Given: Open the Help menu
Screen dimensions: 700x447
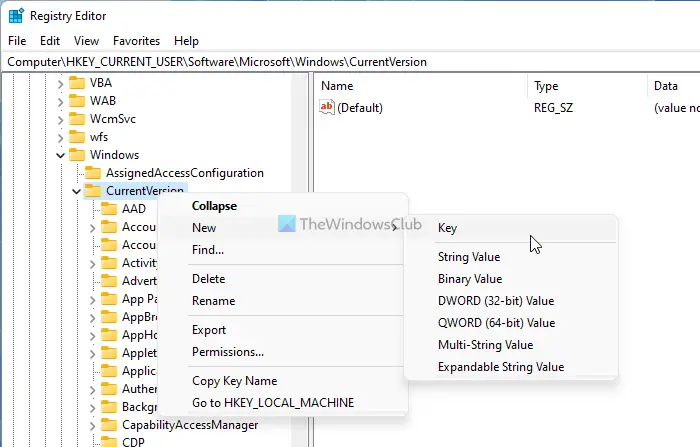Looking at the screenshot, I should pyautogui.click(x=186, y=41).
